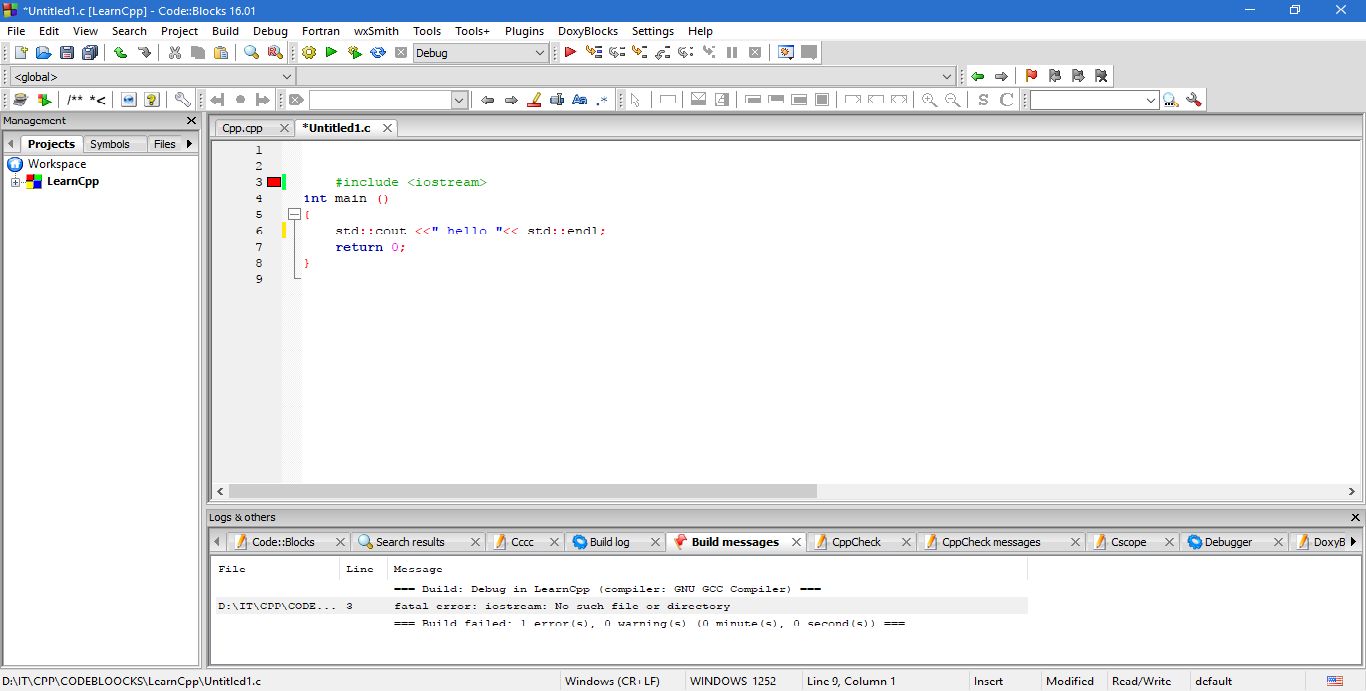
Task: Click the Build and run icon
Action: pyautogui.click(x=354, y=53)
